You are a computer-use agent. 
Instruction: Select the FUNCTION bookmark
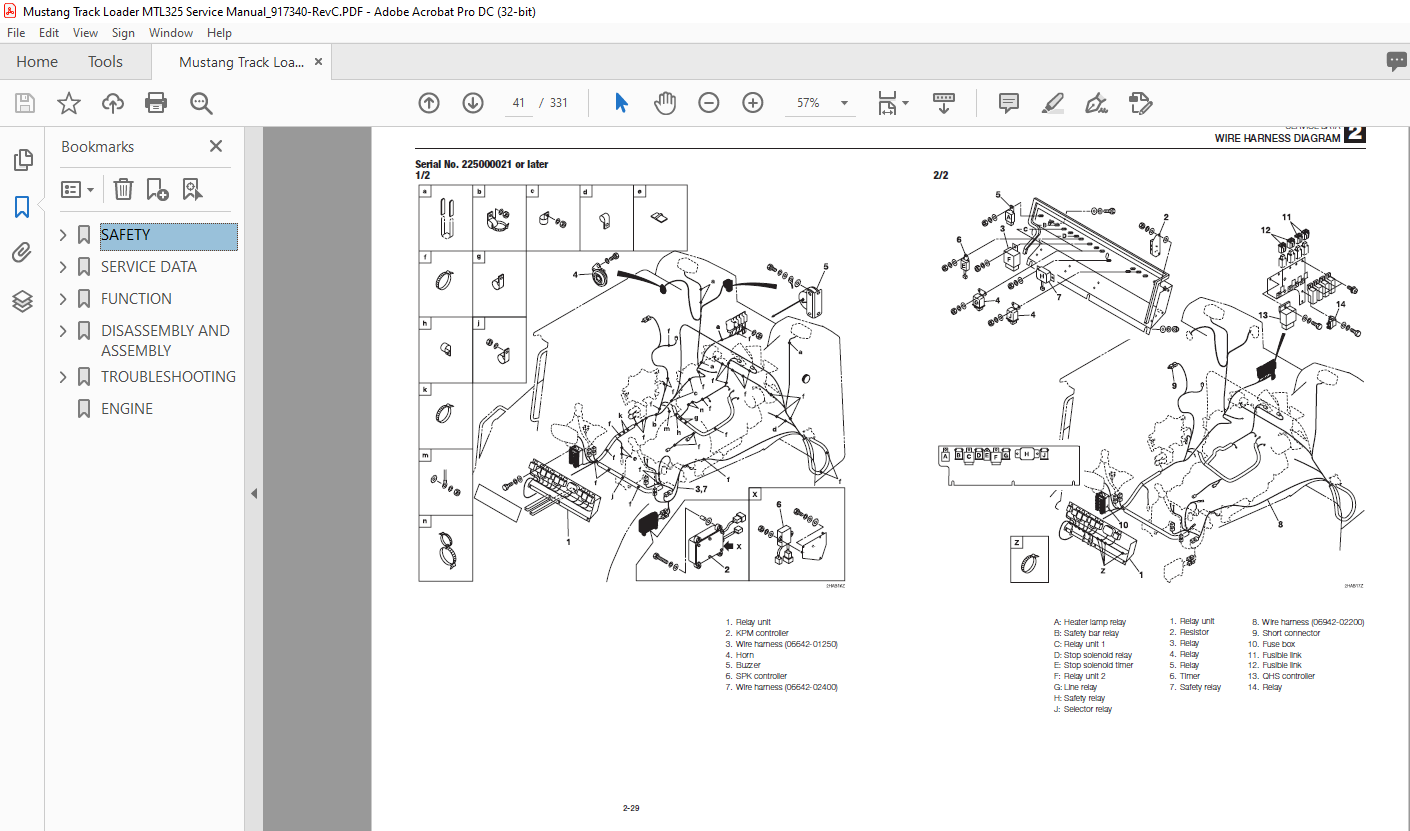(136, 299)
